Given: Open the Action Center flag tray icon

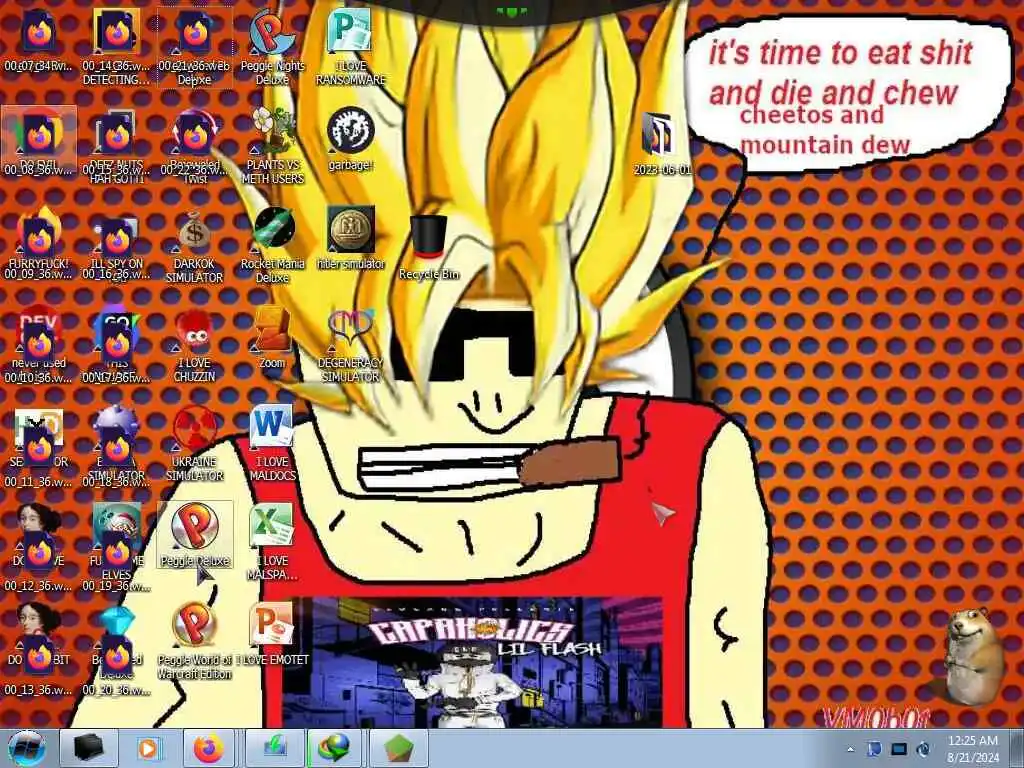Looking at the screenshot, I should (874, 749).
